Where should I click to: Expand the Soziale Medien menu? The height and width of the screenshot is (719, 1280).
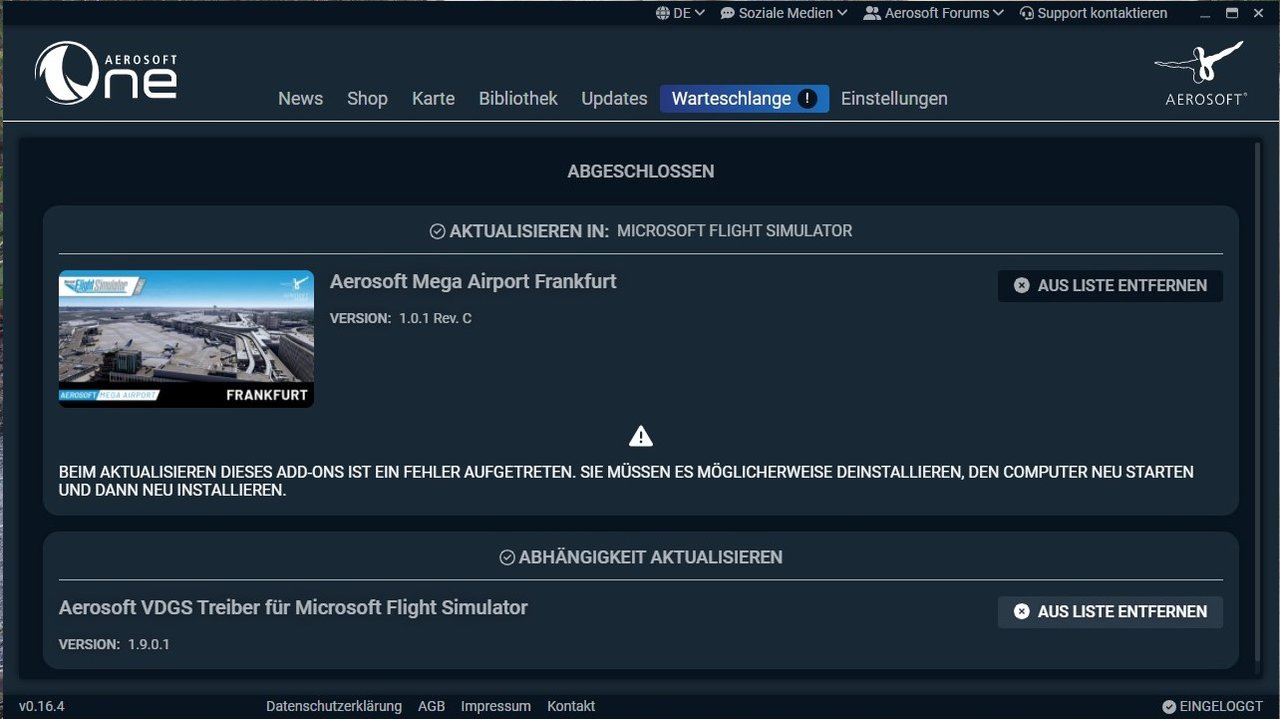pyautogui.click(x=784, y=13)
